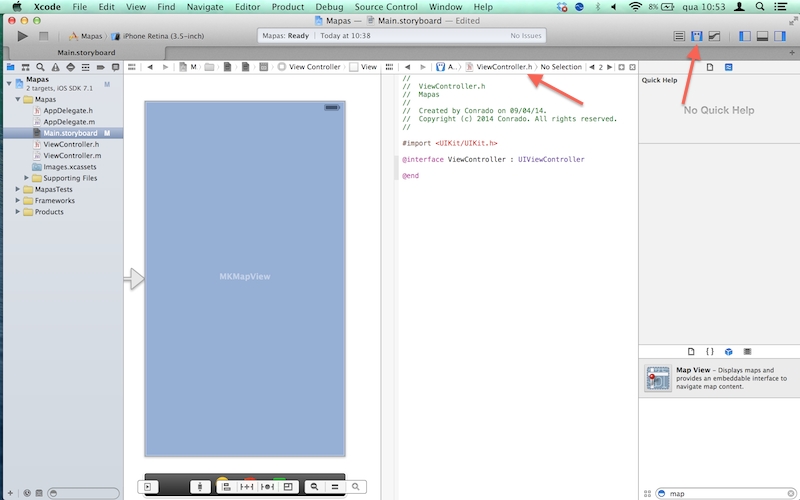The width and height of the screenshot is (800, 500).
Task: Click the library search field containing map
Action: pos(726,493)
